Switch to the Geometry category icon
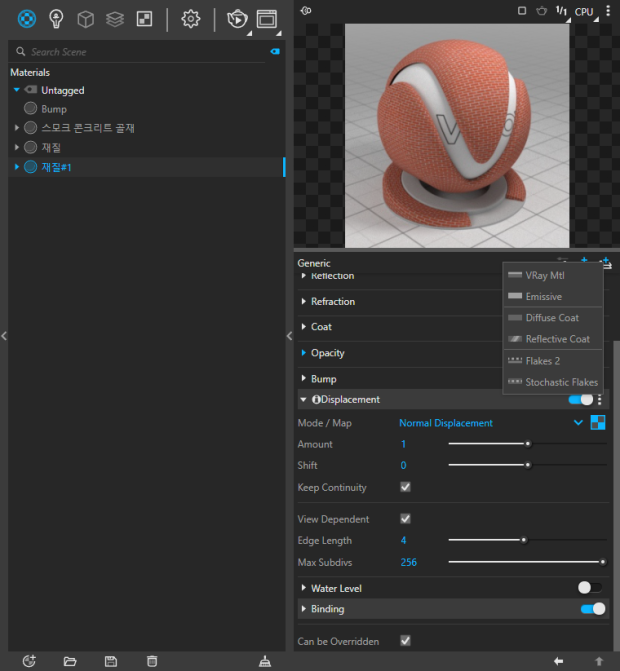 (86, 18)
